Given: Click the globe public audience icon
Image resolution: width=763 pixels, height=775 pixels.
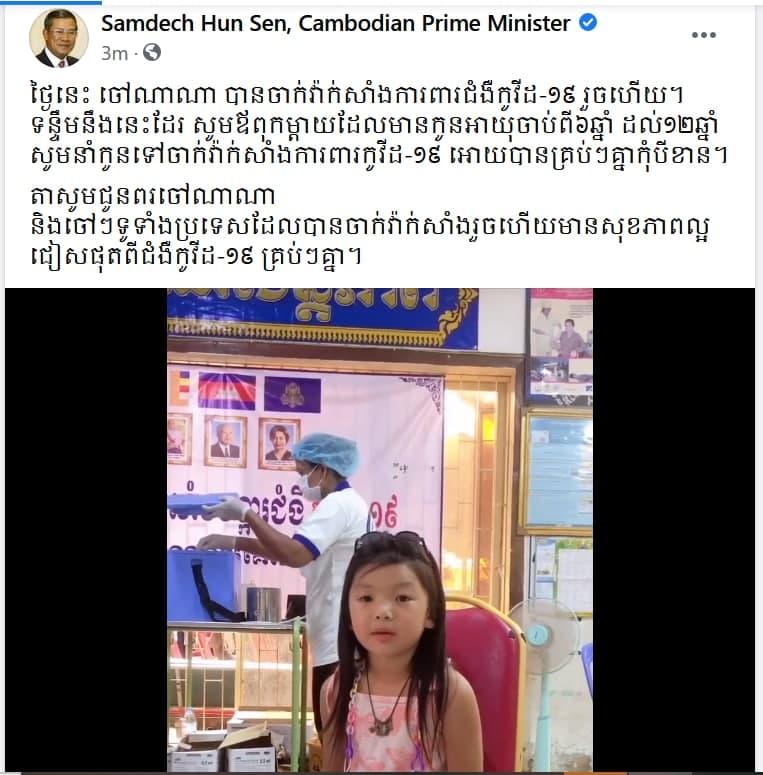Looking at the screenshot, I should [152, 52].
